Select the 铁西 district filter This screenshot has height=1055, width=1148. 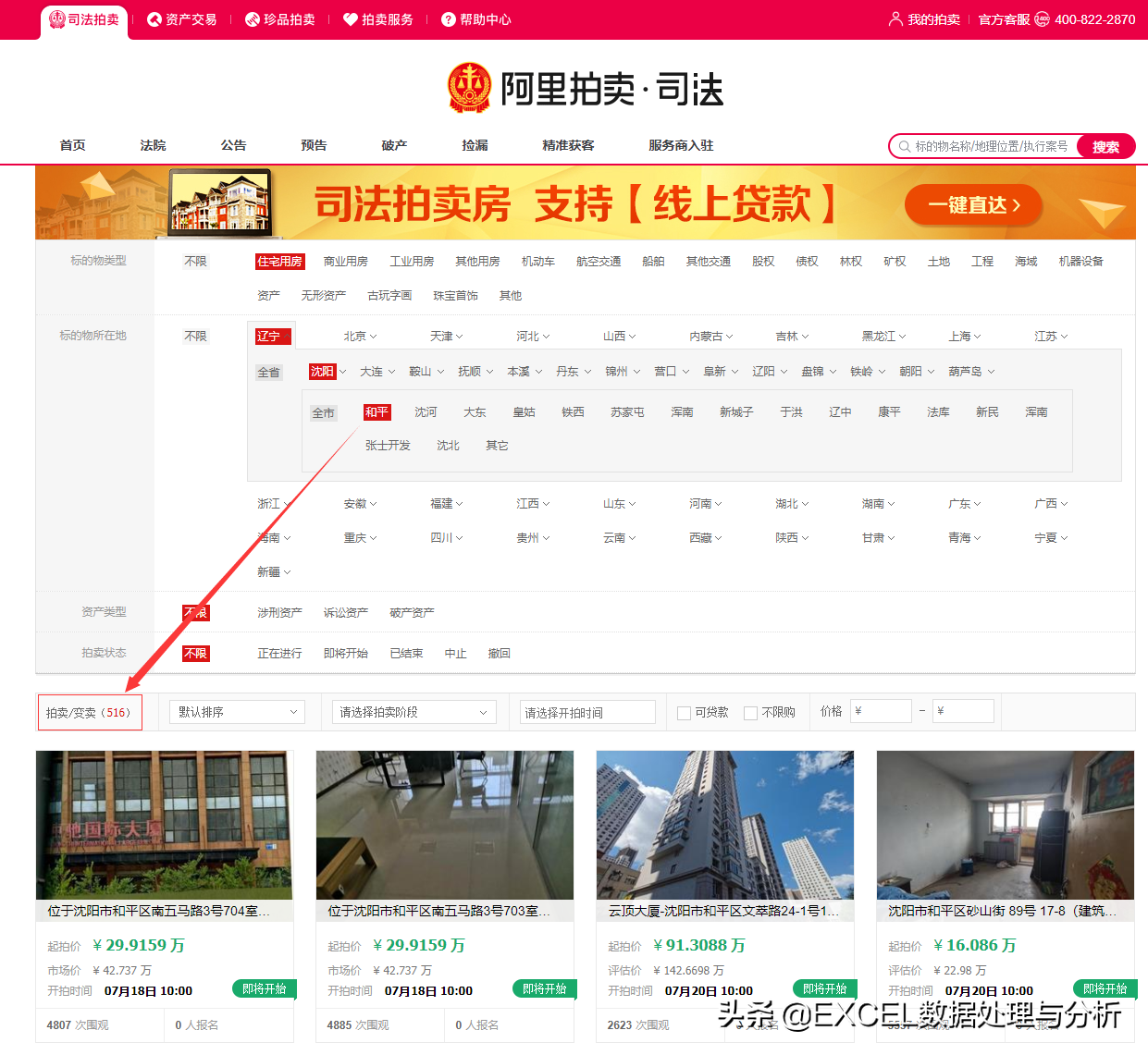point(573,412)
